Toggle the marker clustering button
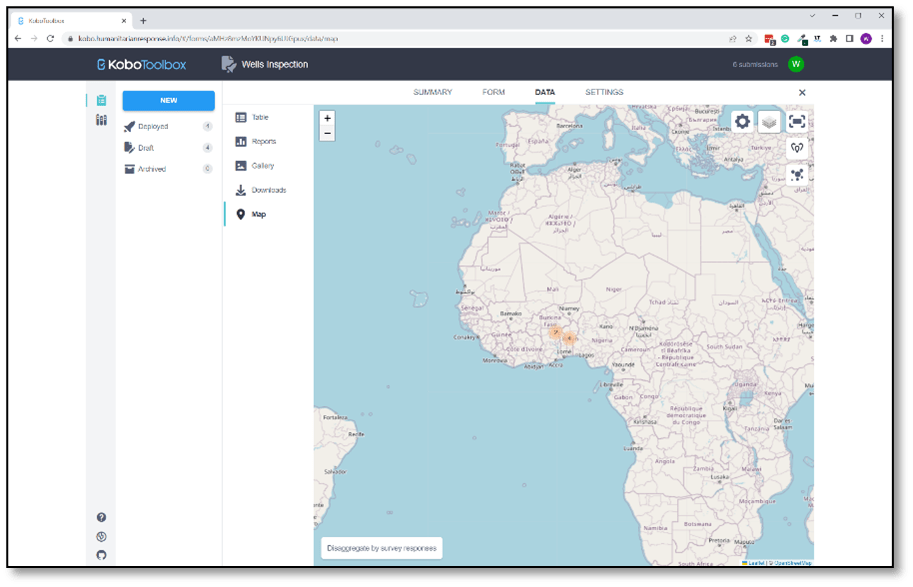The height and width of the screenshot is (587, 913). point(797,175)
